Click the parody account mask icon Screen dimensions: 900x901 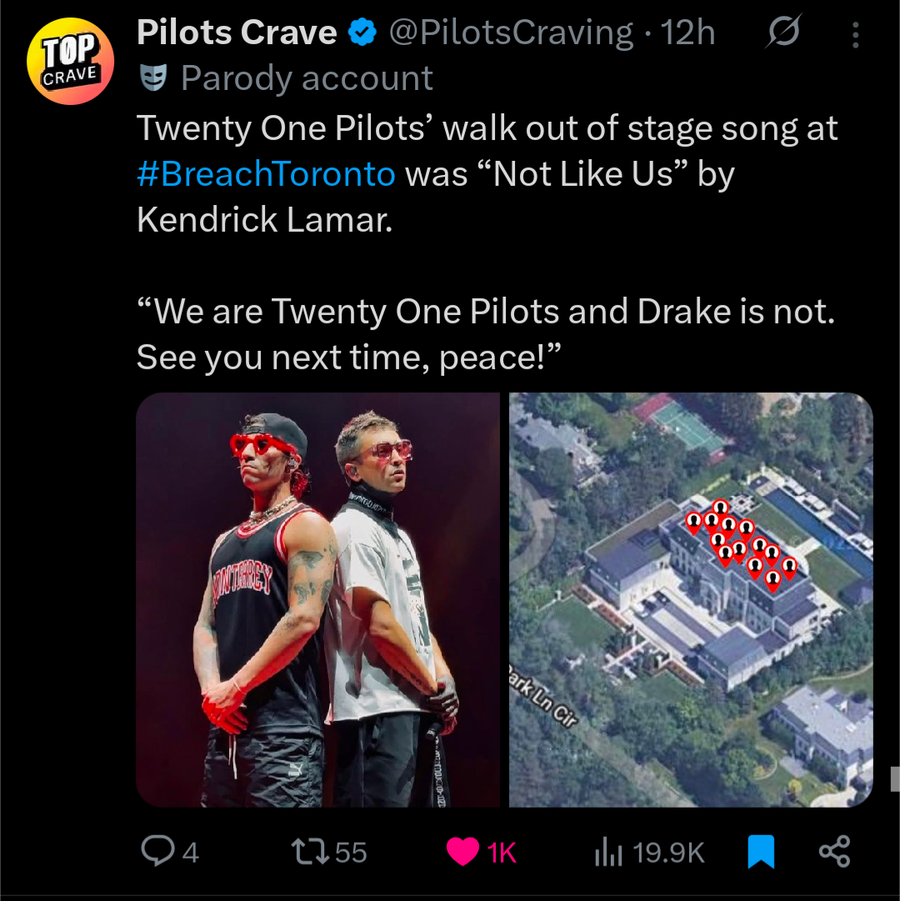coord(153,78)
